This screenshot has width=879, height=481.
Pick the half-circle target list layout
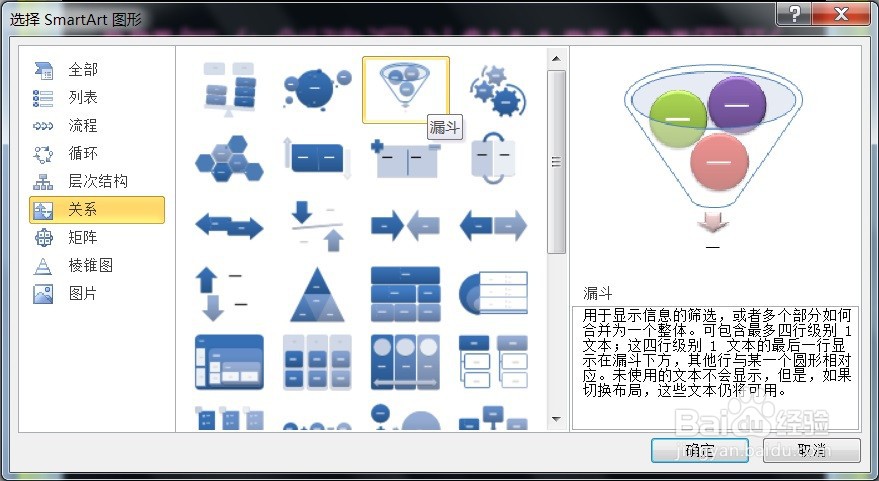494,294
